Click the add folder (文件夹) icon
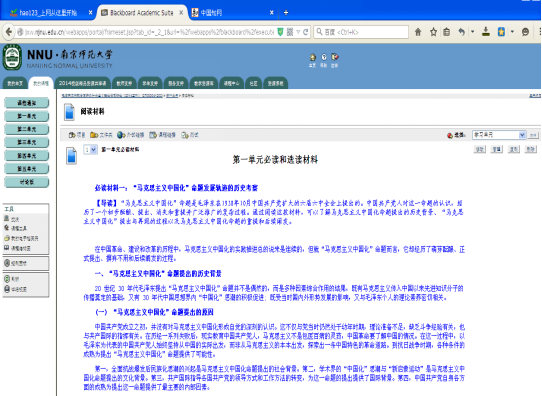542x396 pixels. click(94, 135)
